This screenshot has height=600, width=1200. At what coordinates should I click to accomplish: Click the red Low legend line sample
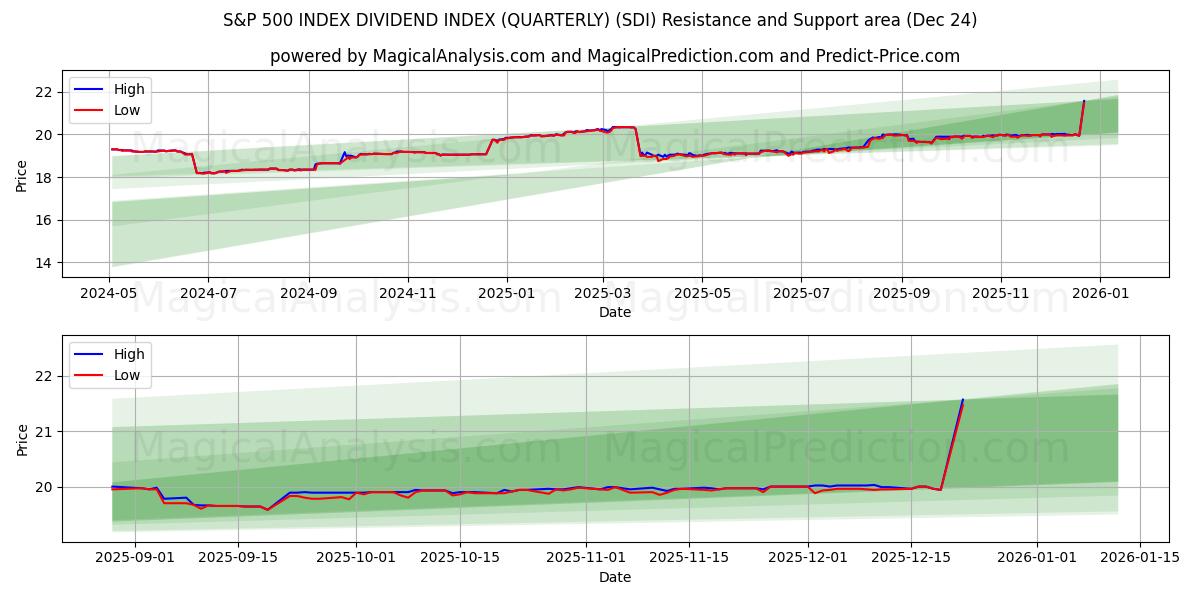click(x=90, y=110)
